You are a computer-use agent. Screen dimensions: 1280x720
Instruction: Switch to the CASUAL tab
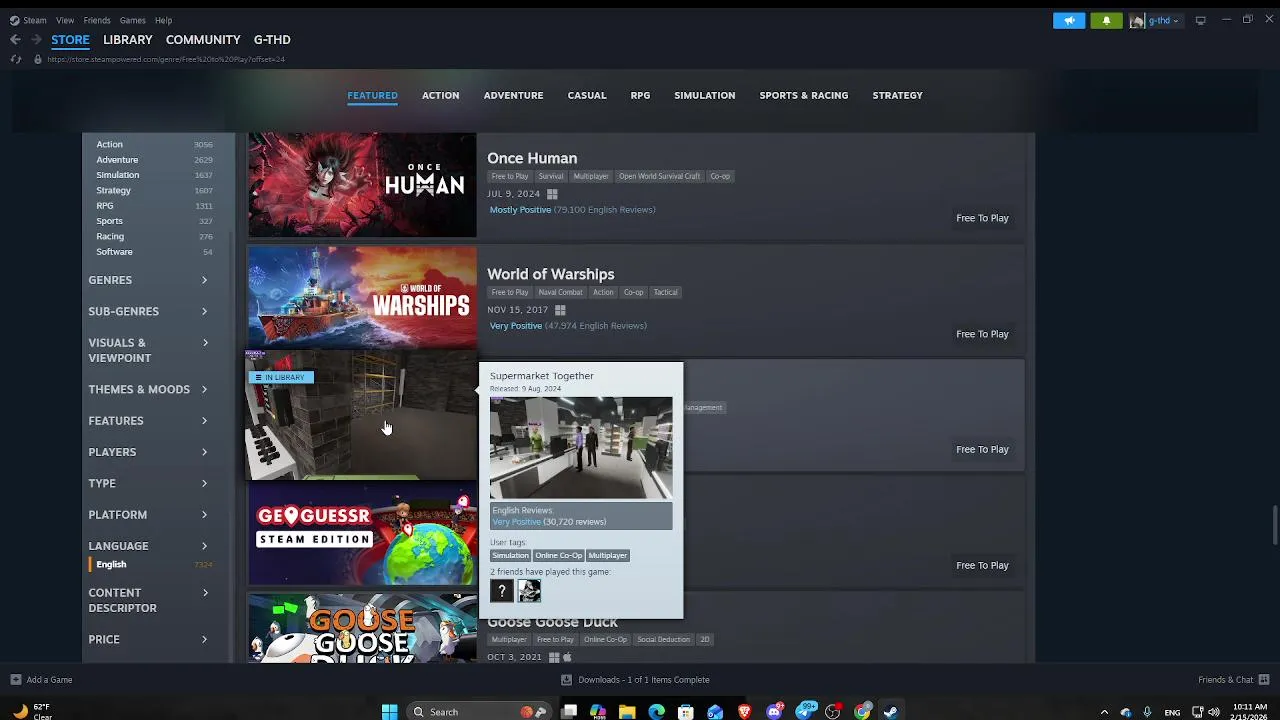tap(587, 95)
